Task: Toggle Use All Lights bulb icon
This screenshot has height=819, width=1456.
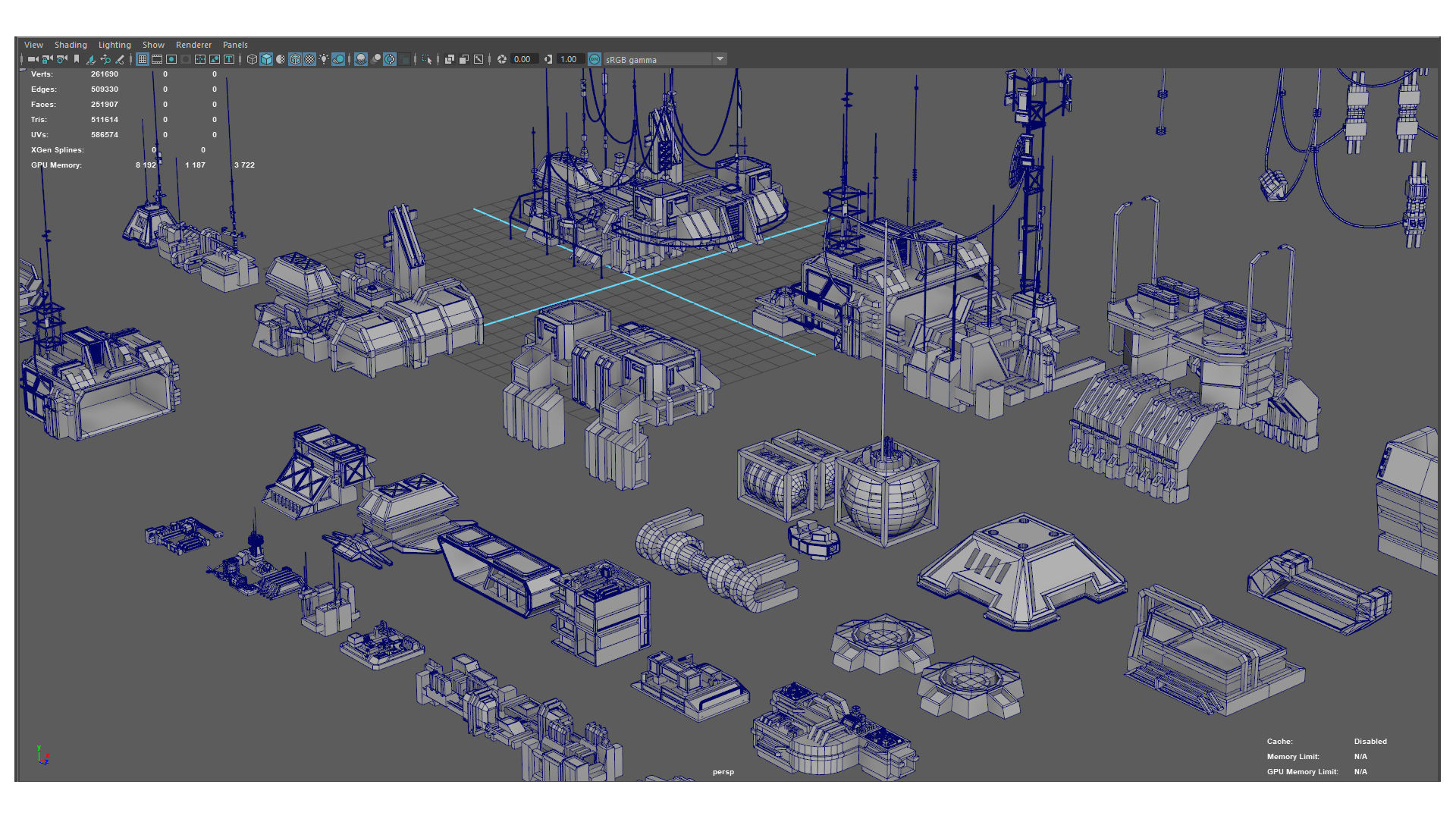Action: click(x=324, y=59)
